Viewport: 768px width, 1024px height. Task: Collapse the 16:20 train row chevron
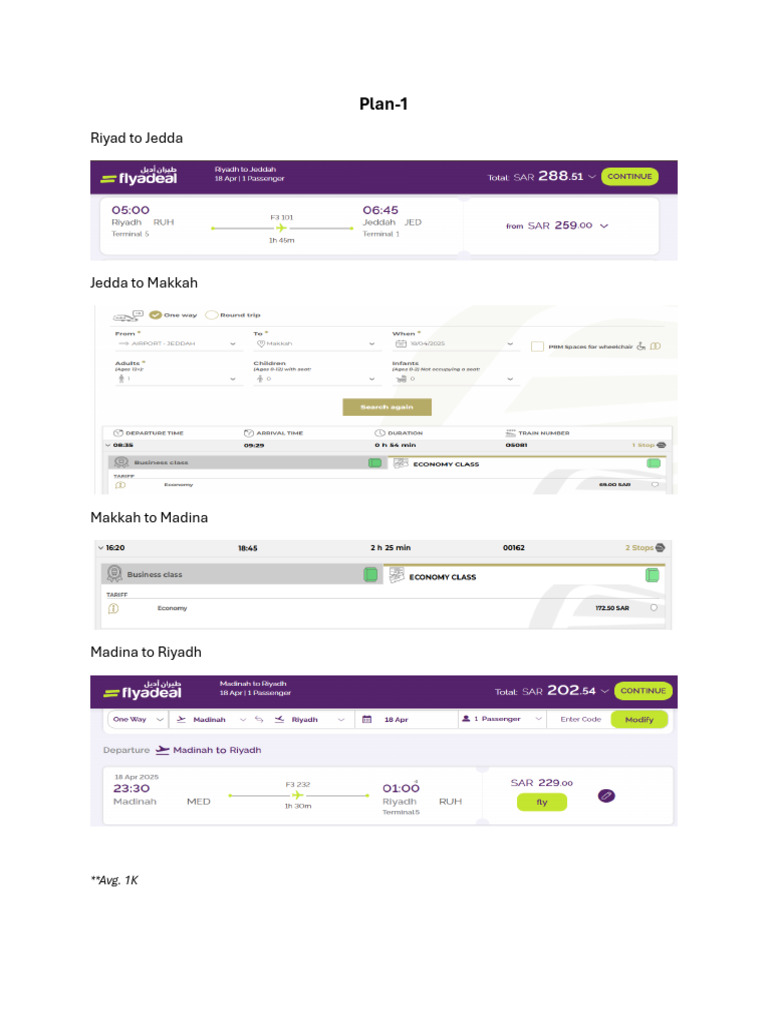pyautogui.click(x=101, y=547)
